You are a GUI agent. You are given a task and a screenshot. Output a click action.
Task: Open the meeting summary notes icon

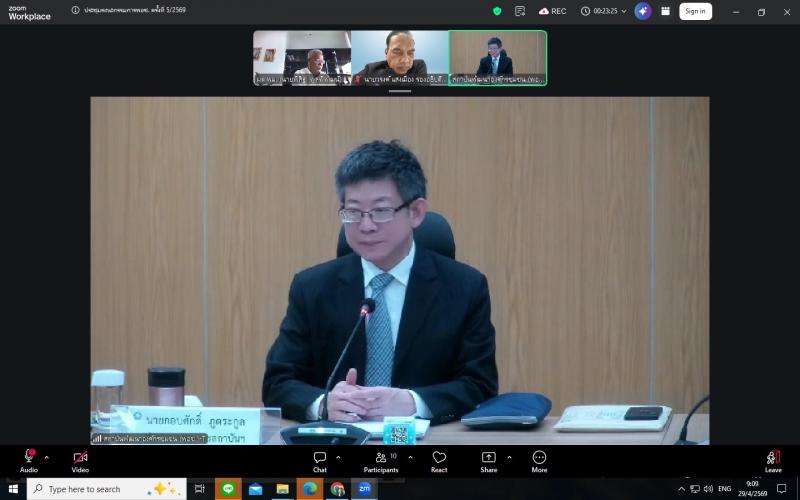pyautogui.click(x=520, y=11)
